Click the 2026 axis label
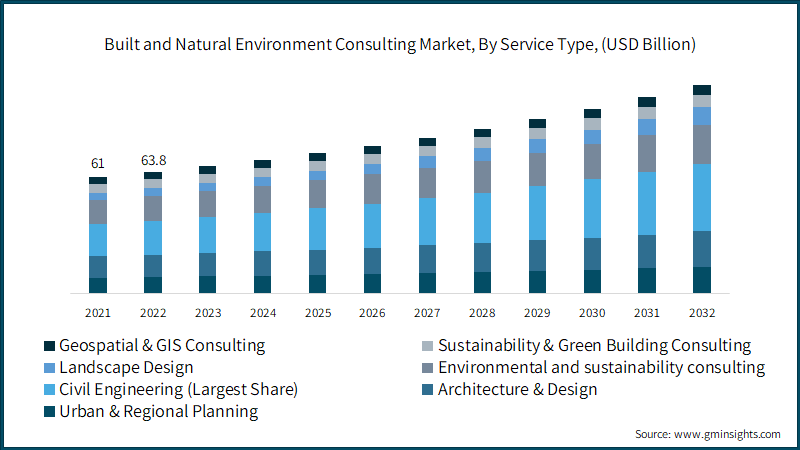This screenshot has width=800, height=450. (x=372, y=313)
